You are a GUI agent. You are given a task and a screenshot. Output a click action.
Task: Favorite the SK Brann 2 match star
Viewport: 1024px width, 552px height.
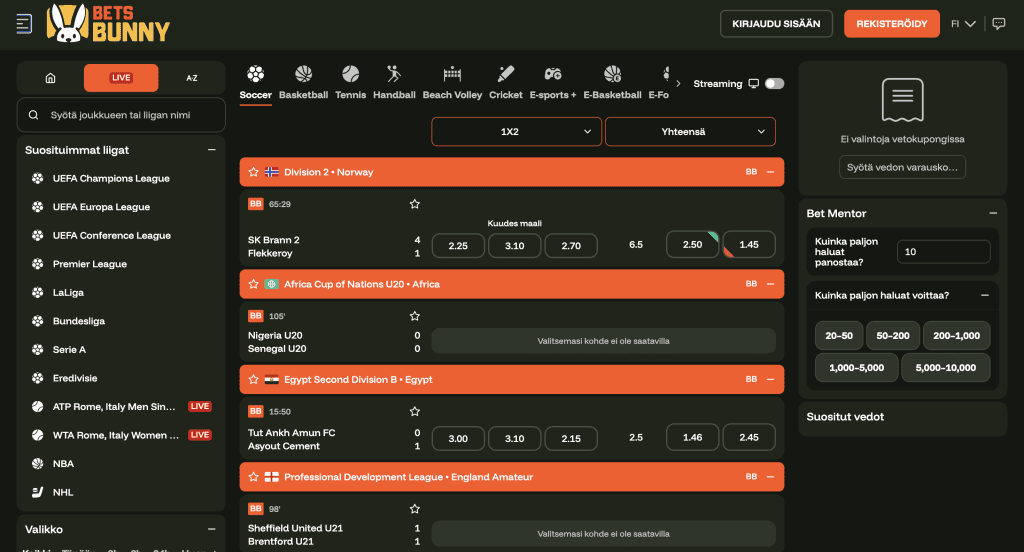pos(415,204)
